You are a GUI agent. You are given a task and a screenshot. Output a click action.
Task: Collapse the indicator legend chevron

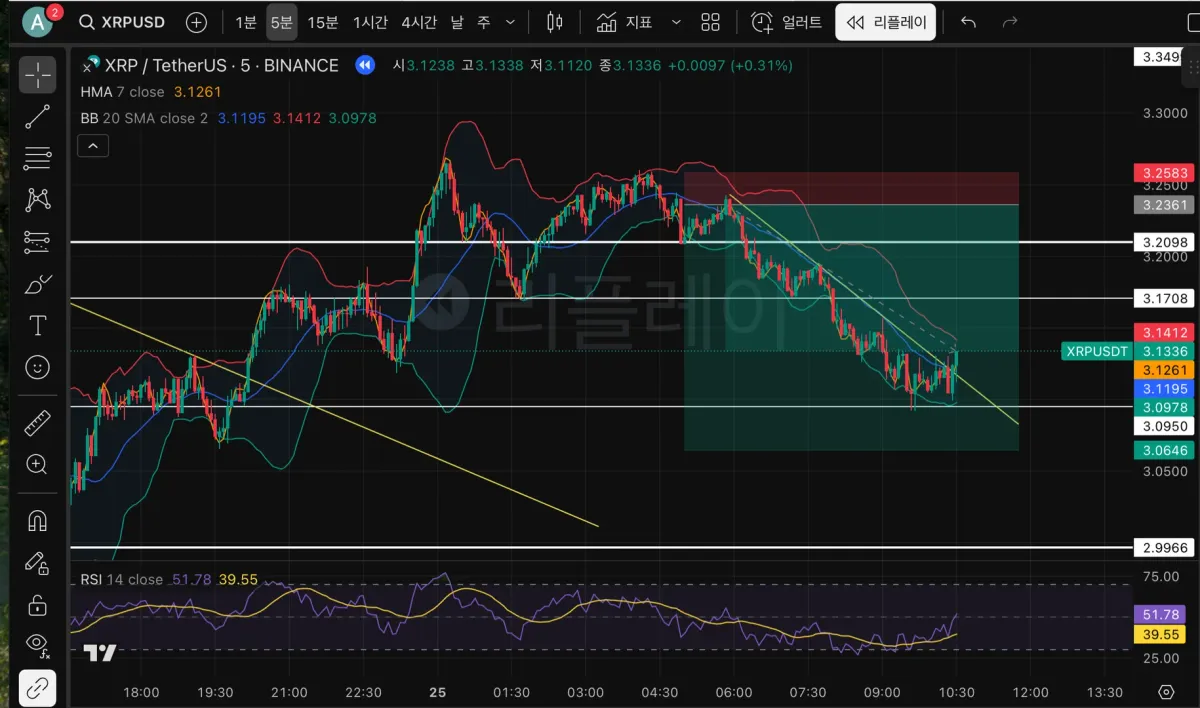tap(92, 146)
